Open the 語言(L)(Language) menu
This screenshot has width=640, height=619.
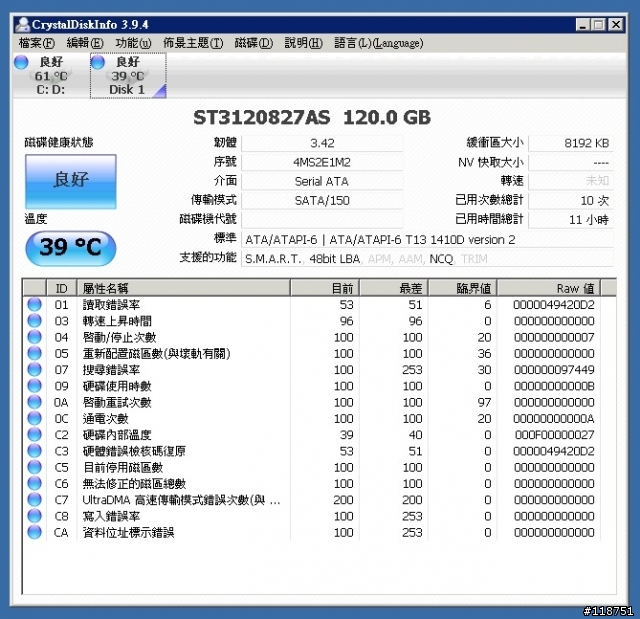379,43
